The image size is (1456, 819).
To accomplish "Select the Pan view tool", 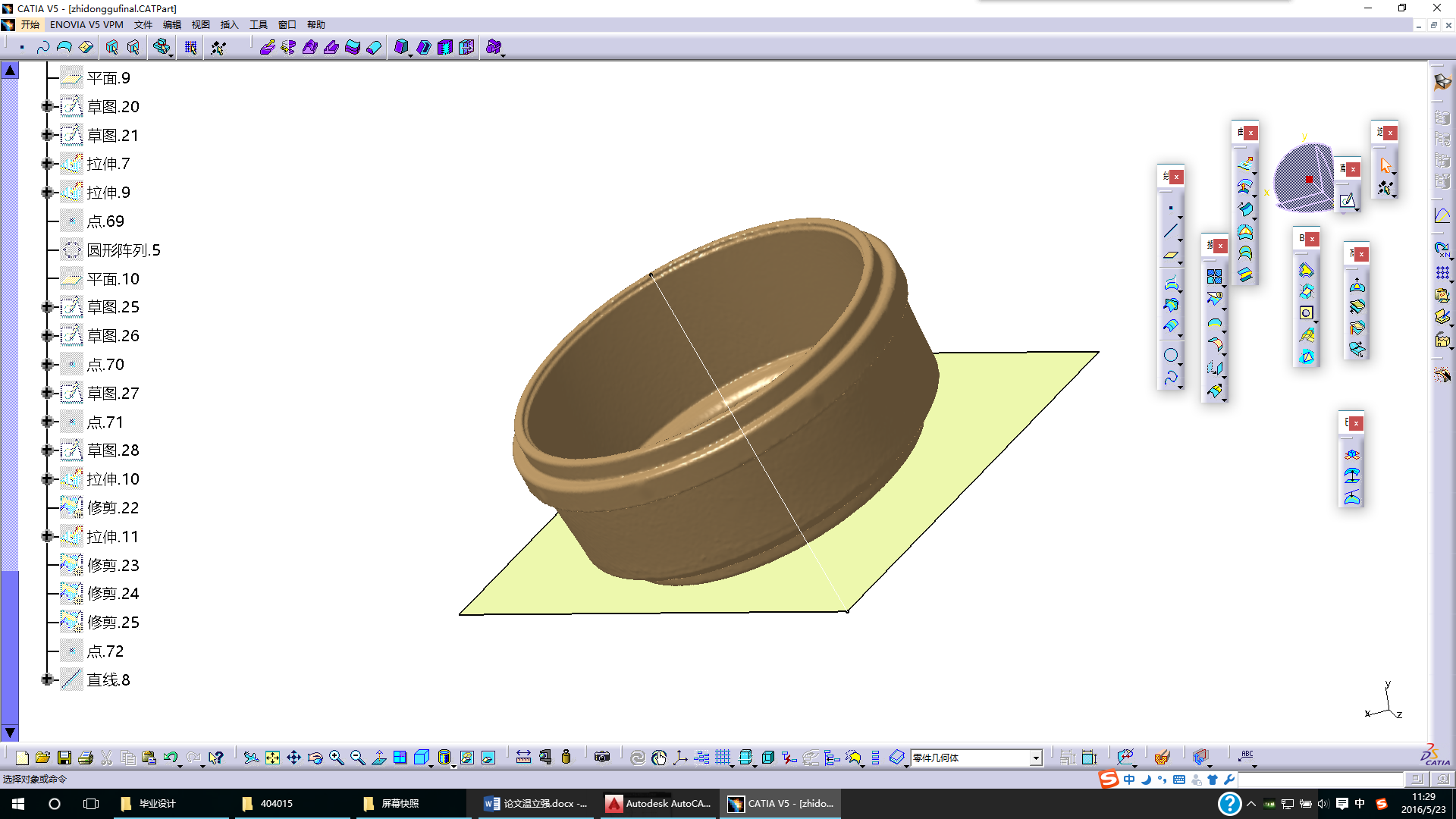I will [293, 758].
